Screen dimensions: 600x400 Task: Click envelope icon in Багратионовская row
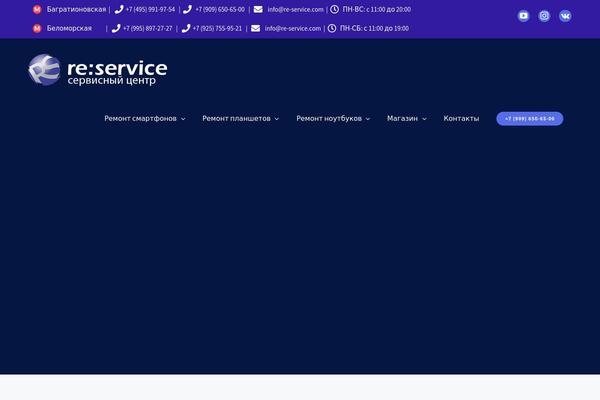click(258, 10)
